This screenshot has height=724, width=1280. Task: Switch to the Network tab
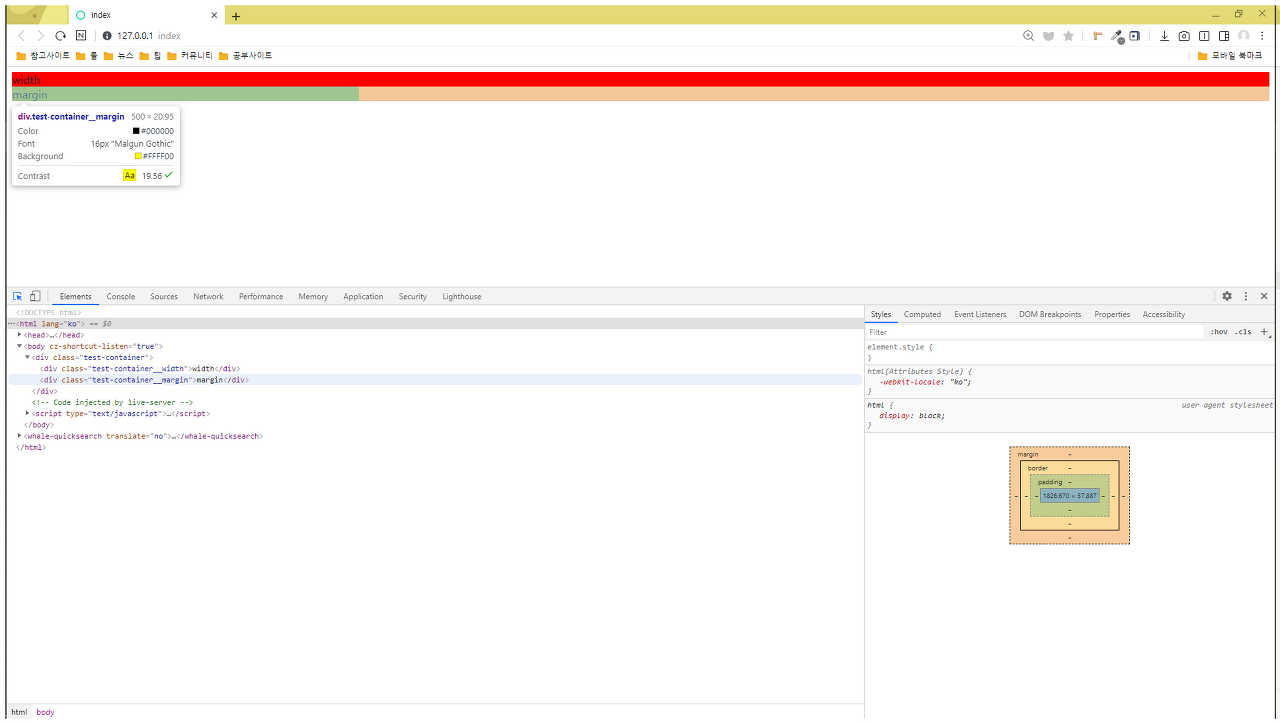pos(208,296)
